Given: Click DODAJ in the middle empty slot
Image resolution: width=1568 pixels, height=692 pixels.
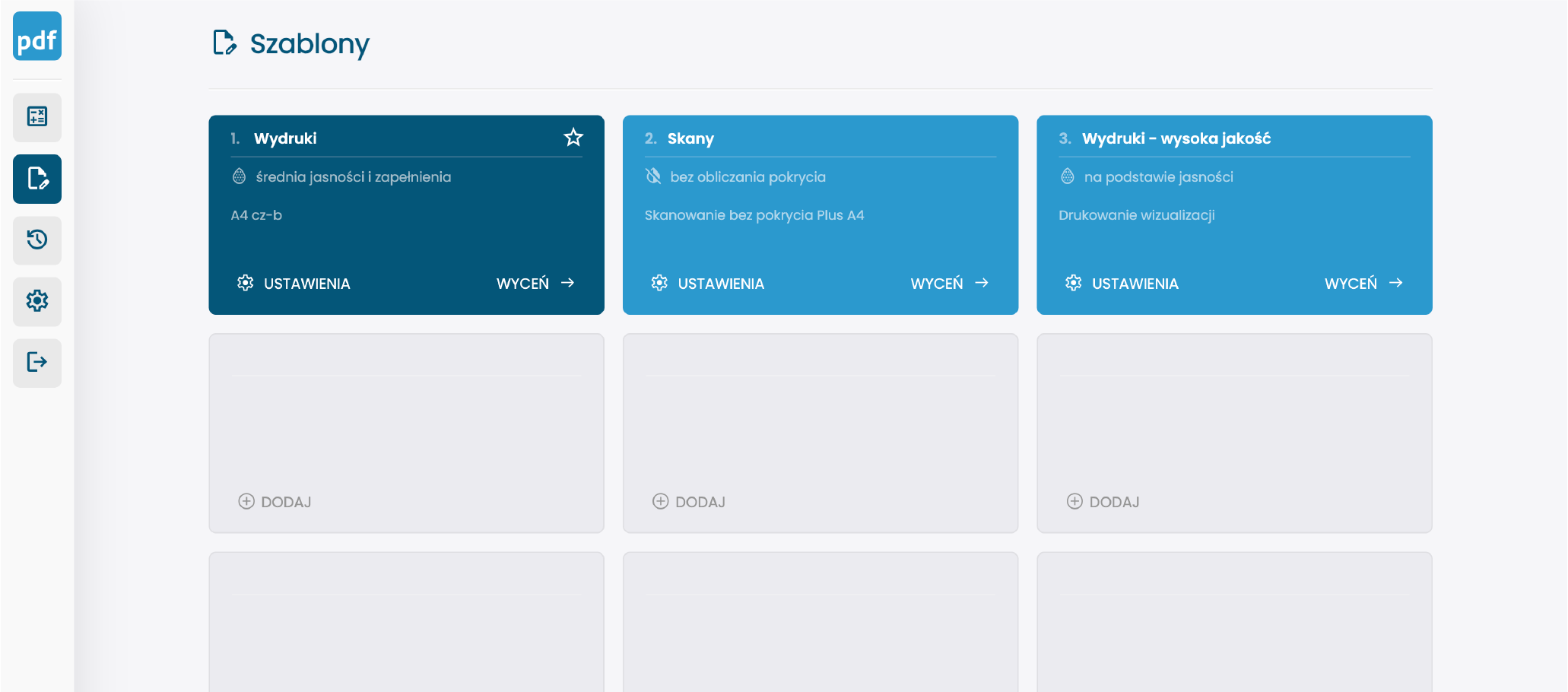Looking at the screenshot, I should click(x=689, y=502).
